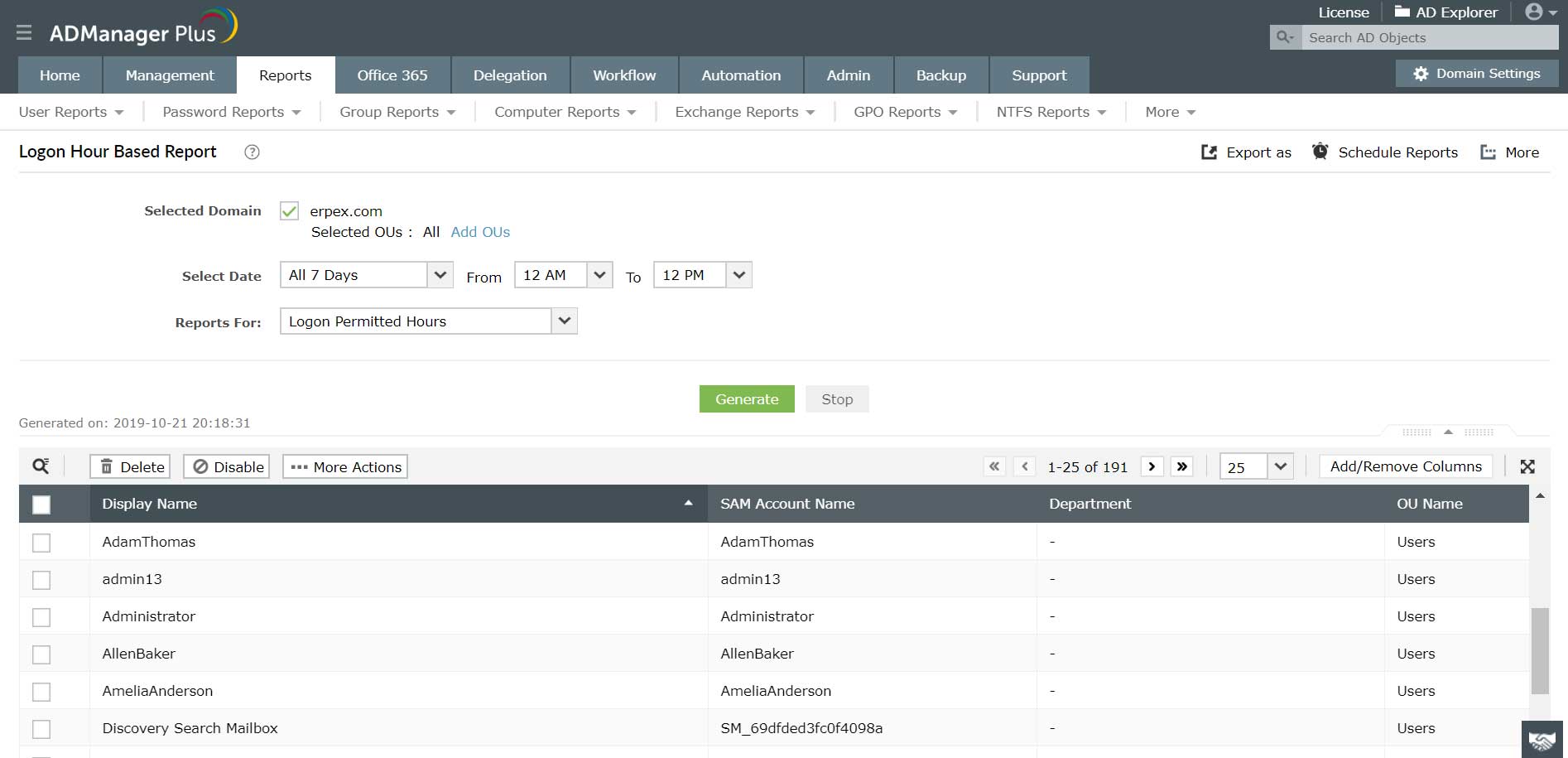Open the table search filter icon
Viewport: 1568px width, 758px height.
41,466
